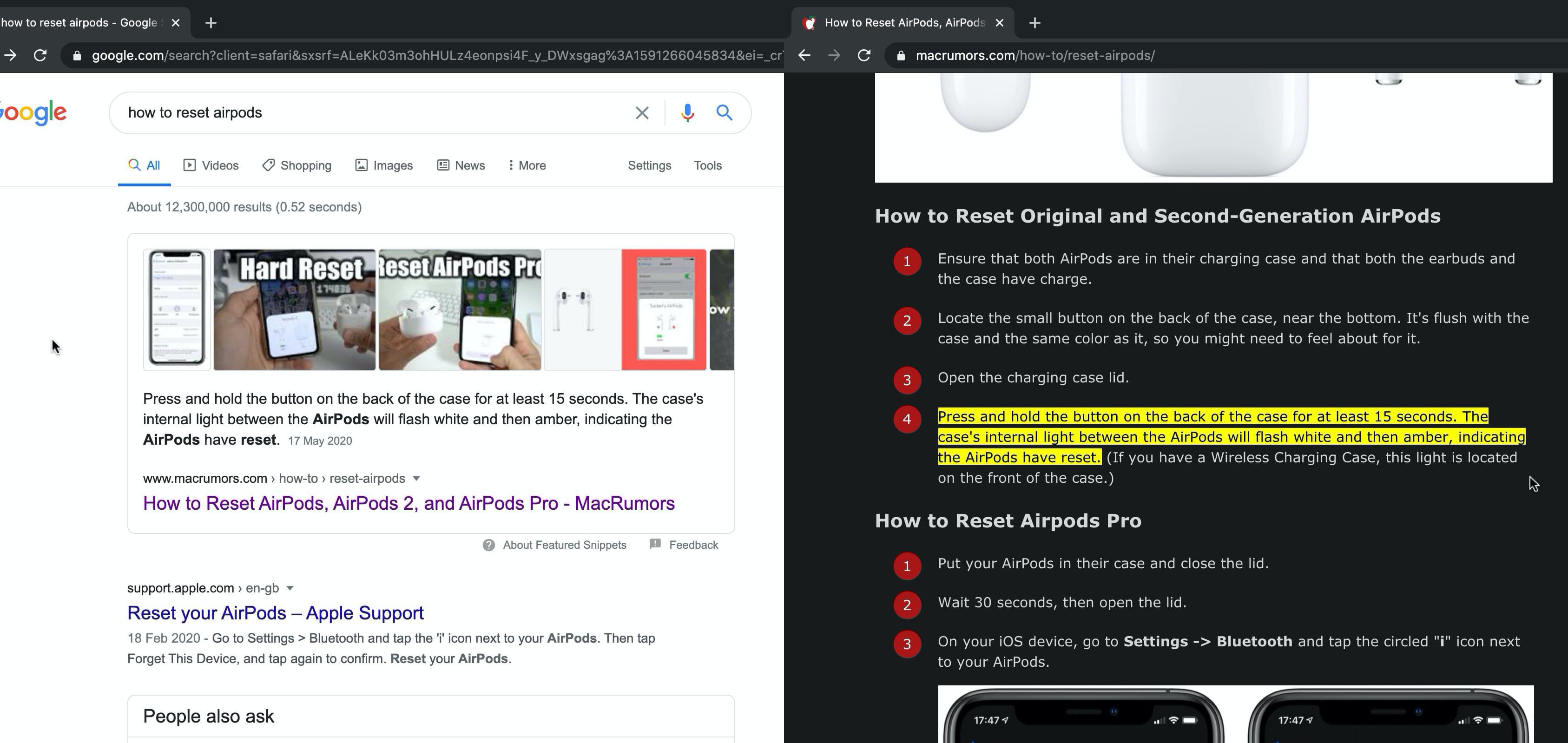The image size is (1568, 743).
Task: Click into the Google search text field
Action: coord(365,113)
